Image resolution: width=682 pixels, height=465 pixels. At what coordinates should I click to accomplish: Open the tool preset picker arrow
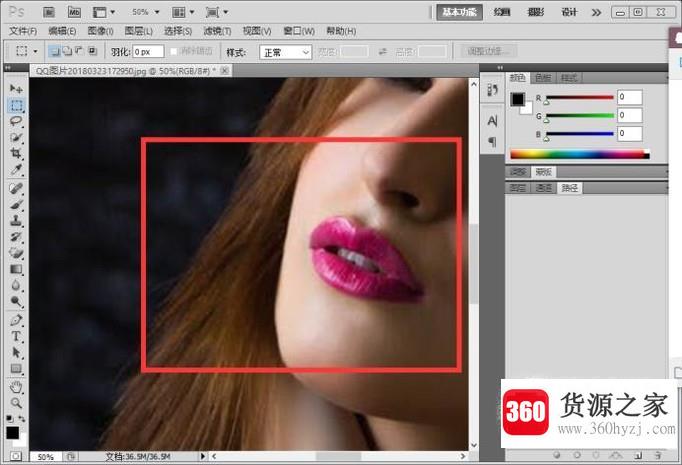[35, 51]
